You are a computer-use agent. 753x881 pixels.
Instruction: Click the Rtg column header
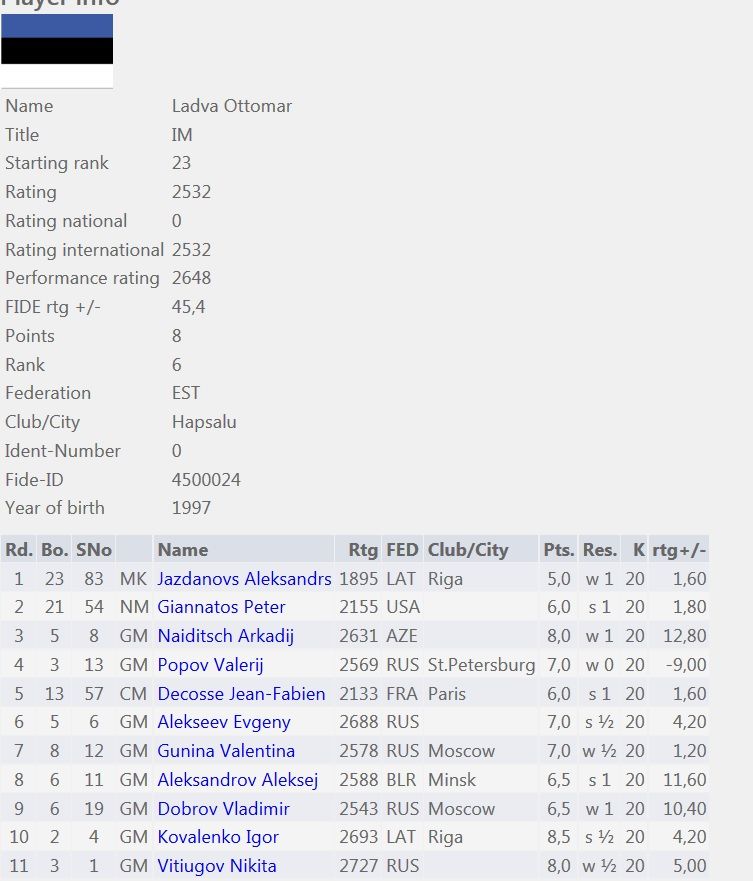tap(363, 550)
